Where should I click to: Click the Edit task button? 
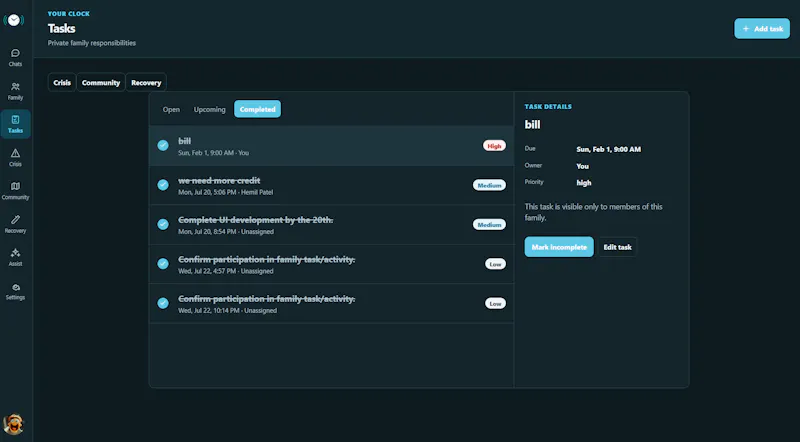tap(617, 247)
